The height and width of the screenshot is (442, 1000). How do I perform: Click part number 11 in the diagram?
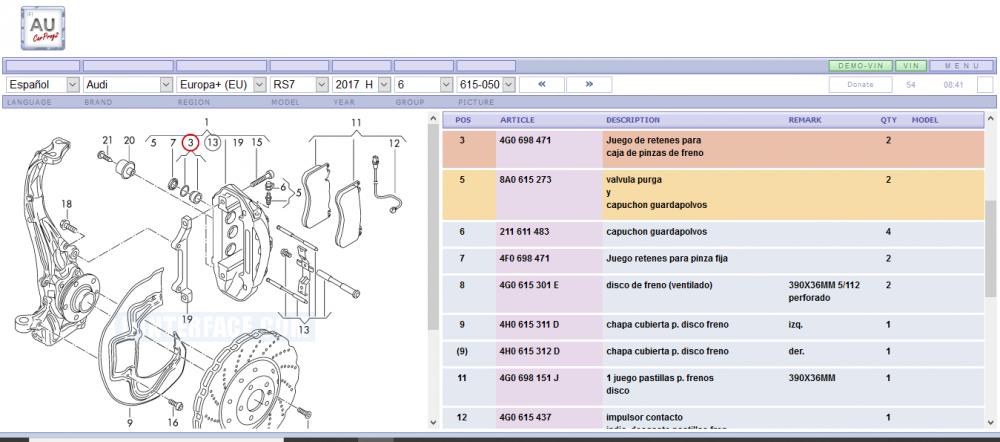click(x=356, y=122)
